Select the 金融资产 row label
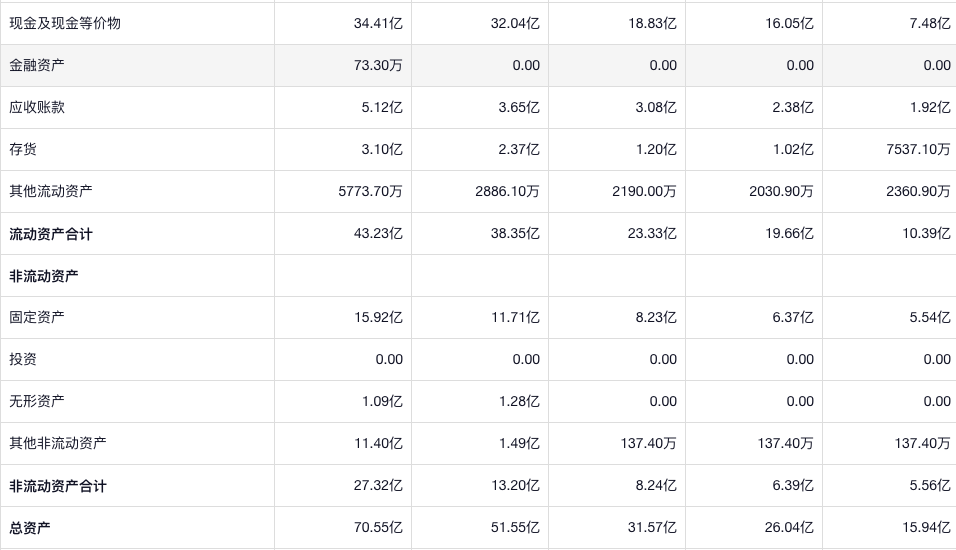This screenshot has height=550, width=956. [x=37, y=65]
